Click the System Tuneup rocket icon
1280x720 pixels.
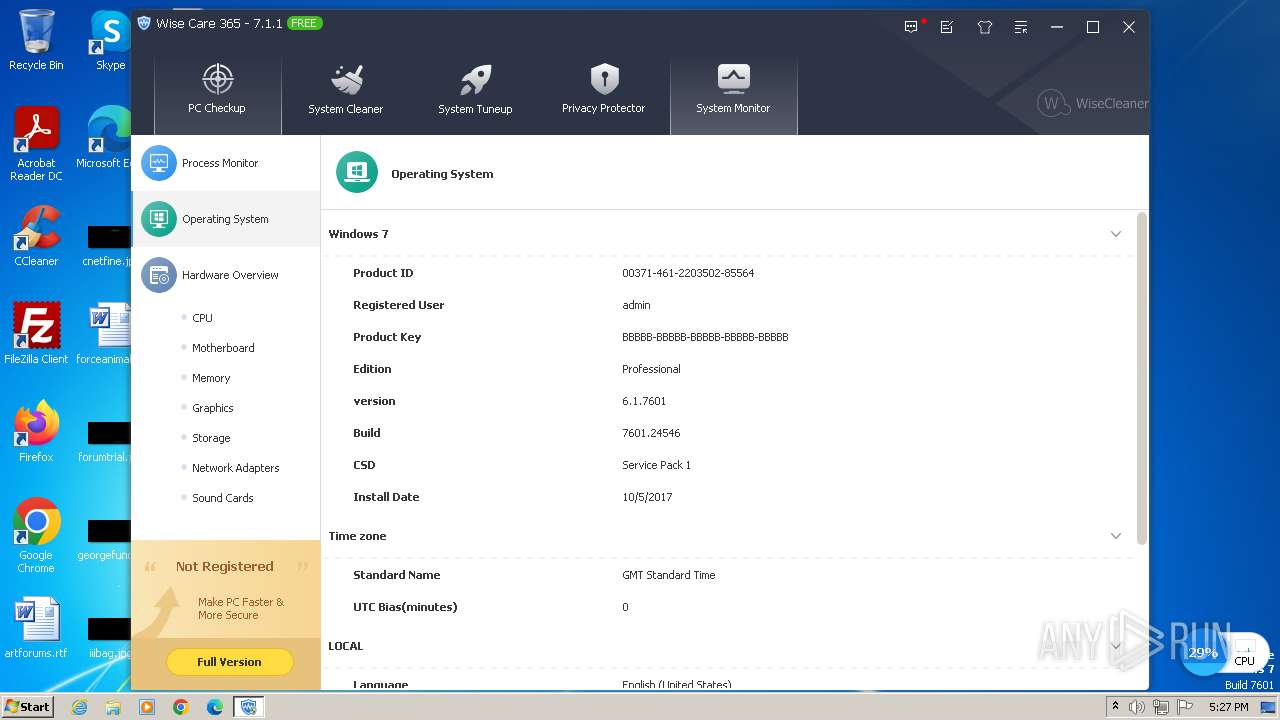point(475,79)
